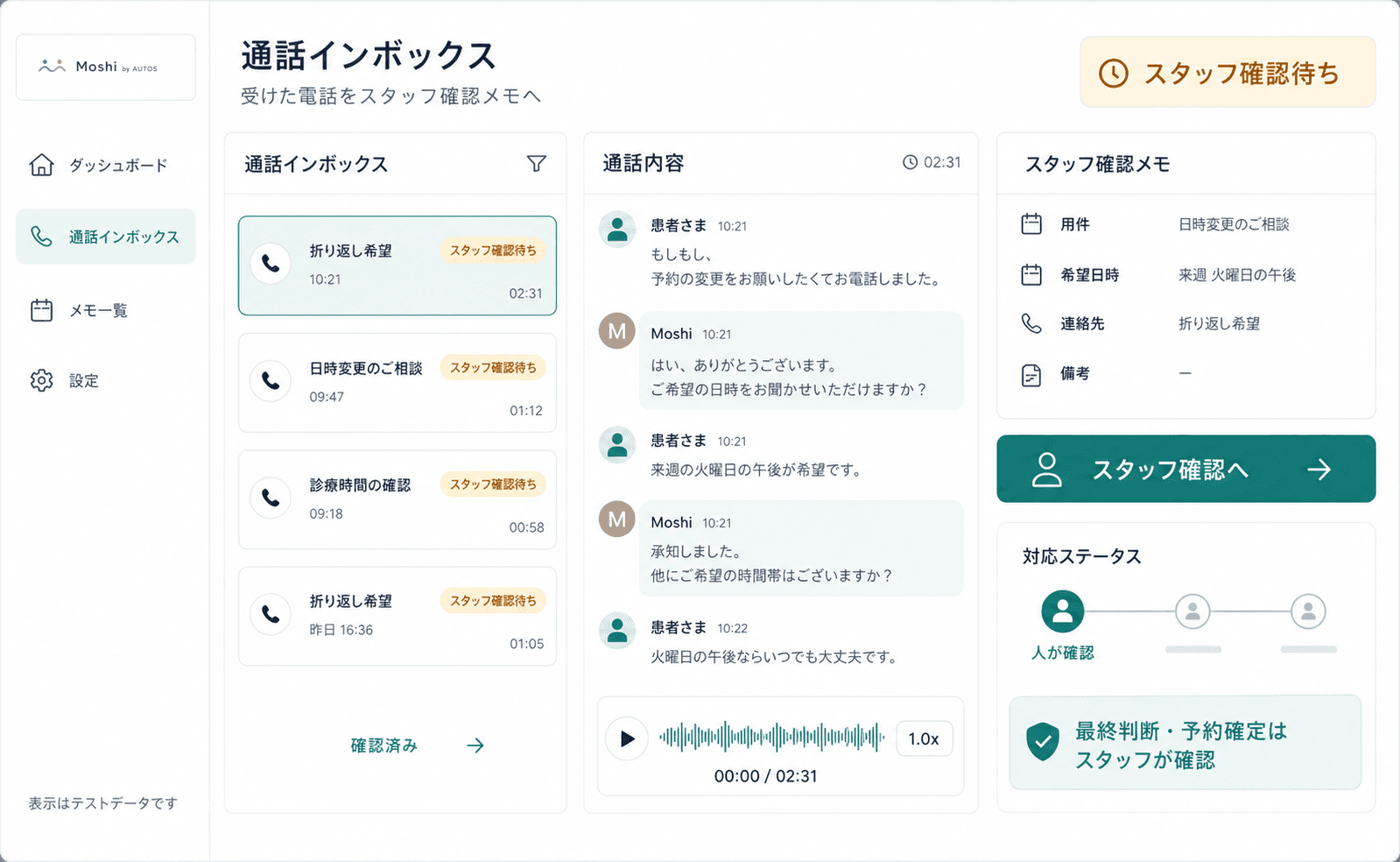Viewport: 1400px width, 862px height.
Task: Click the phone icon beside 連絡先
Action: 1031,323
